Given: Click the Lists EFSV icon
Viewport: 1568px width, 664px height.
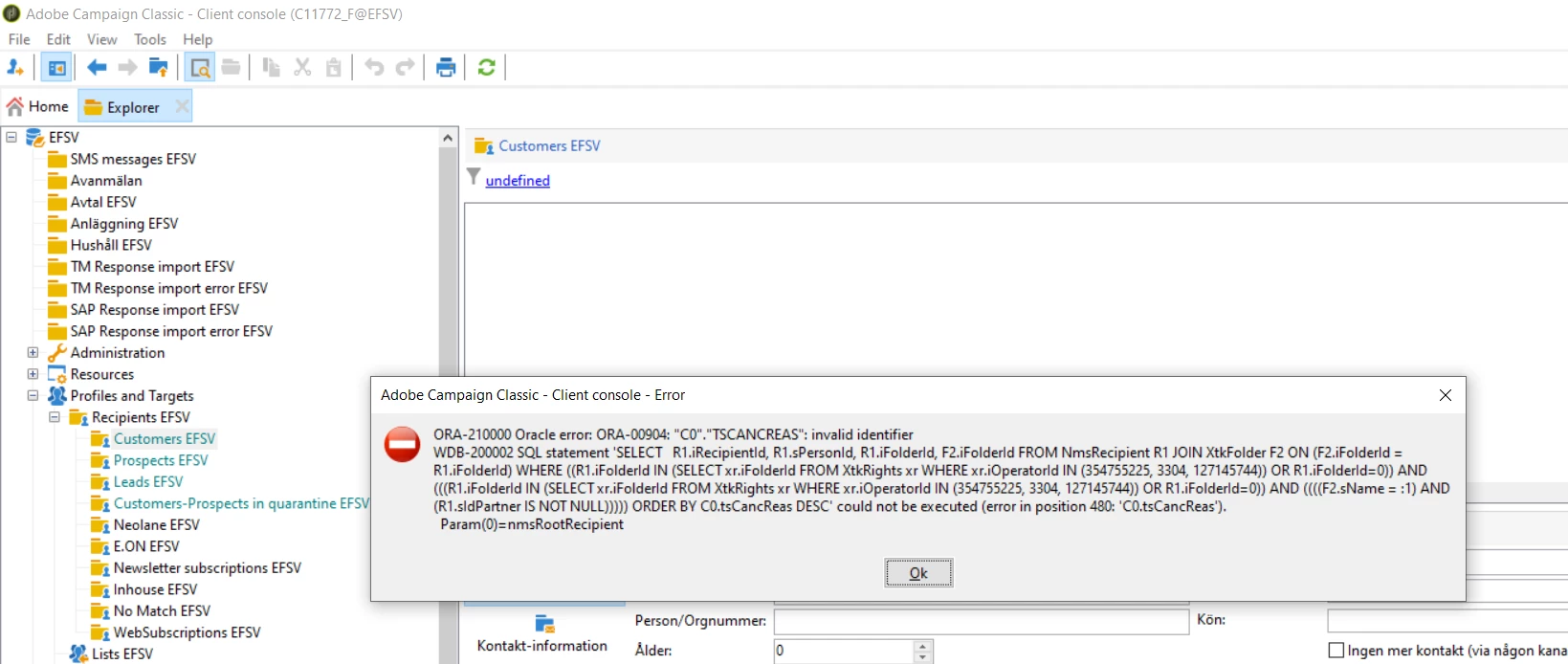Looking at the screenshot, I should 78,654.
